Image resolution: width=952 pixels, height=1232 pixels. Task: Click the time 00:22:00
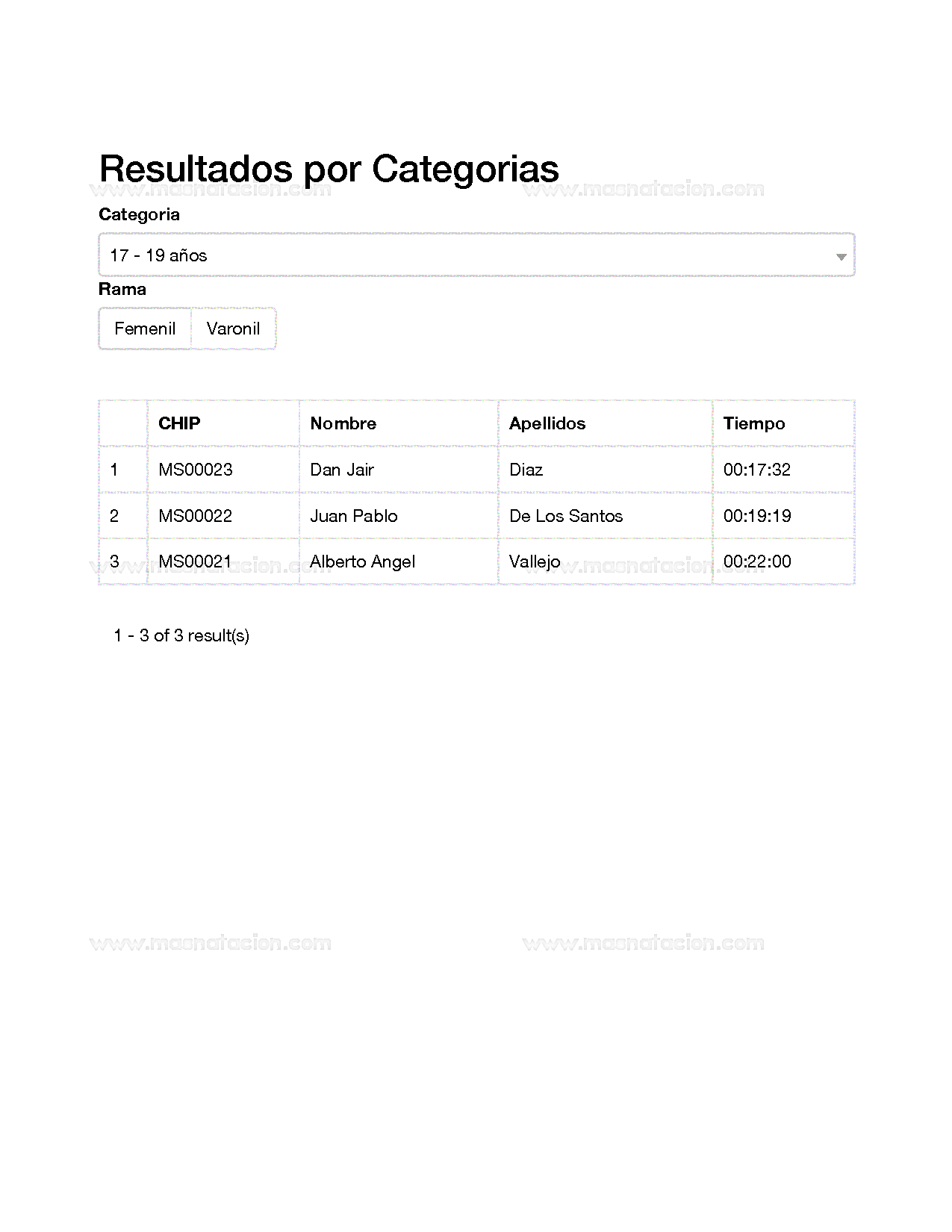point(757,561)
